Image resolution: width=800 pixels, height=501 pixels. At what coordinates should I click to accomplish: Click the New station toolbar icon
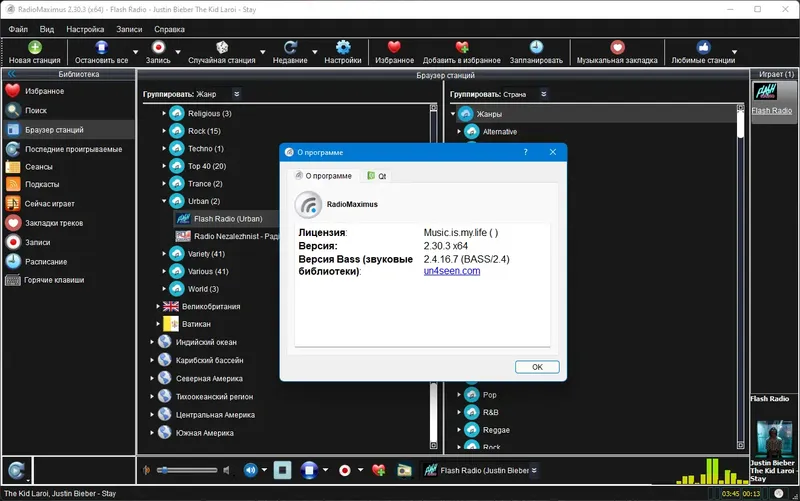click(x=35, y=47)
